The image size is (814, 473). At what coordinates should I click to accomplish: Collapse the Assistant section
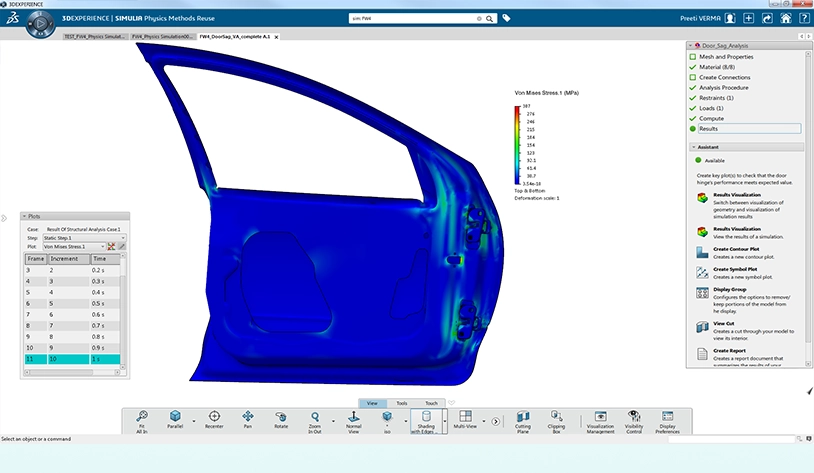tap(694, 147)
